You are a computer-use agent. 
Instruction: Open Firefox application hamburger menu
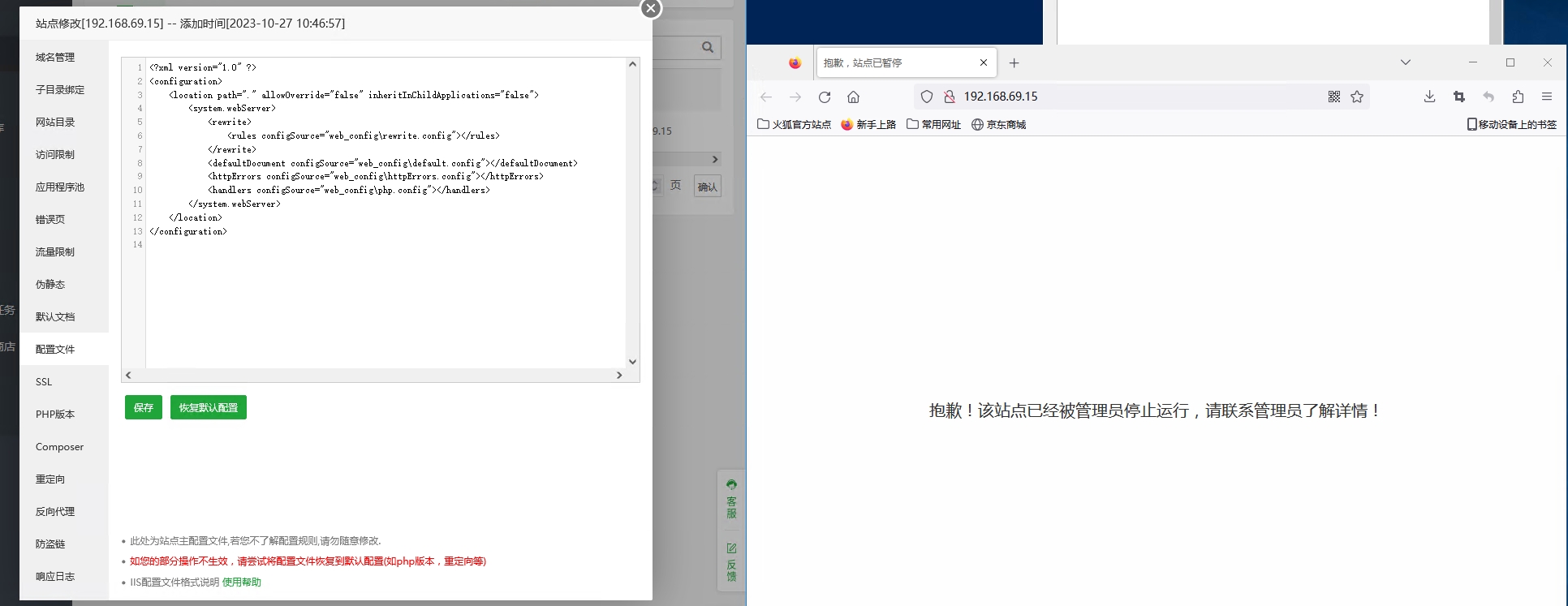pos(1547,97)
